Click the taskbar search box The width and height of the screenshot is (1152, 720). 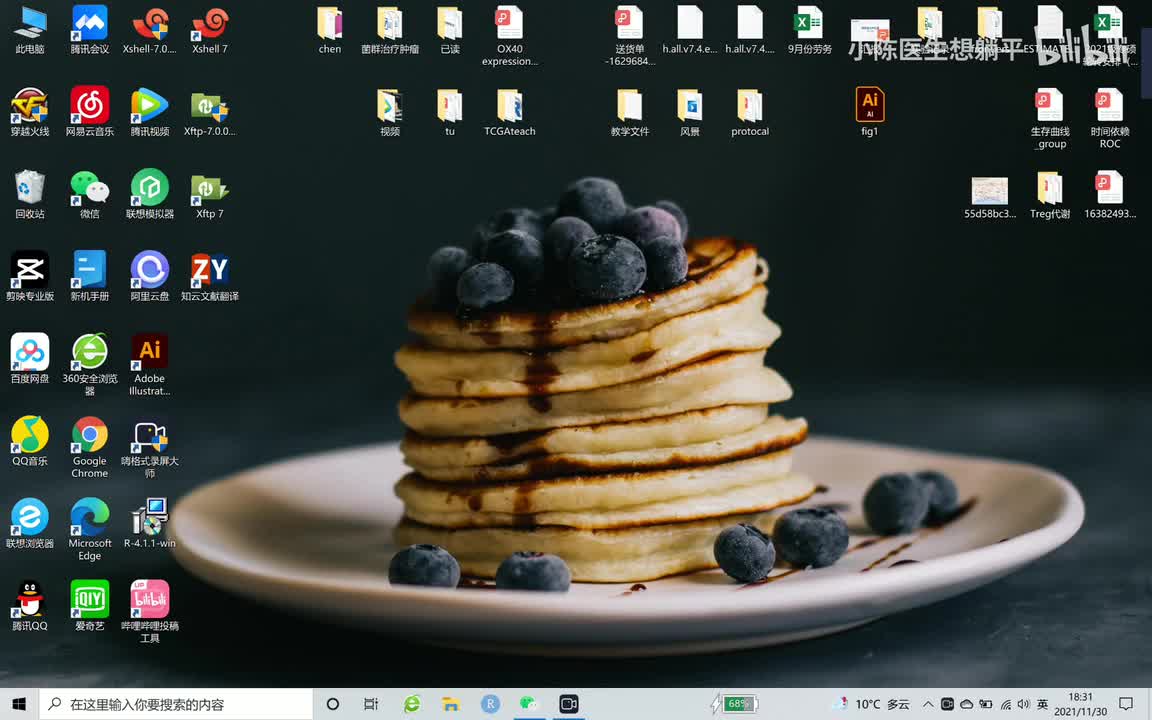176,704
